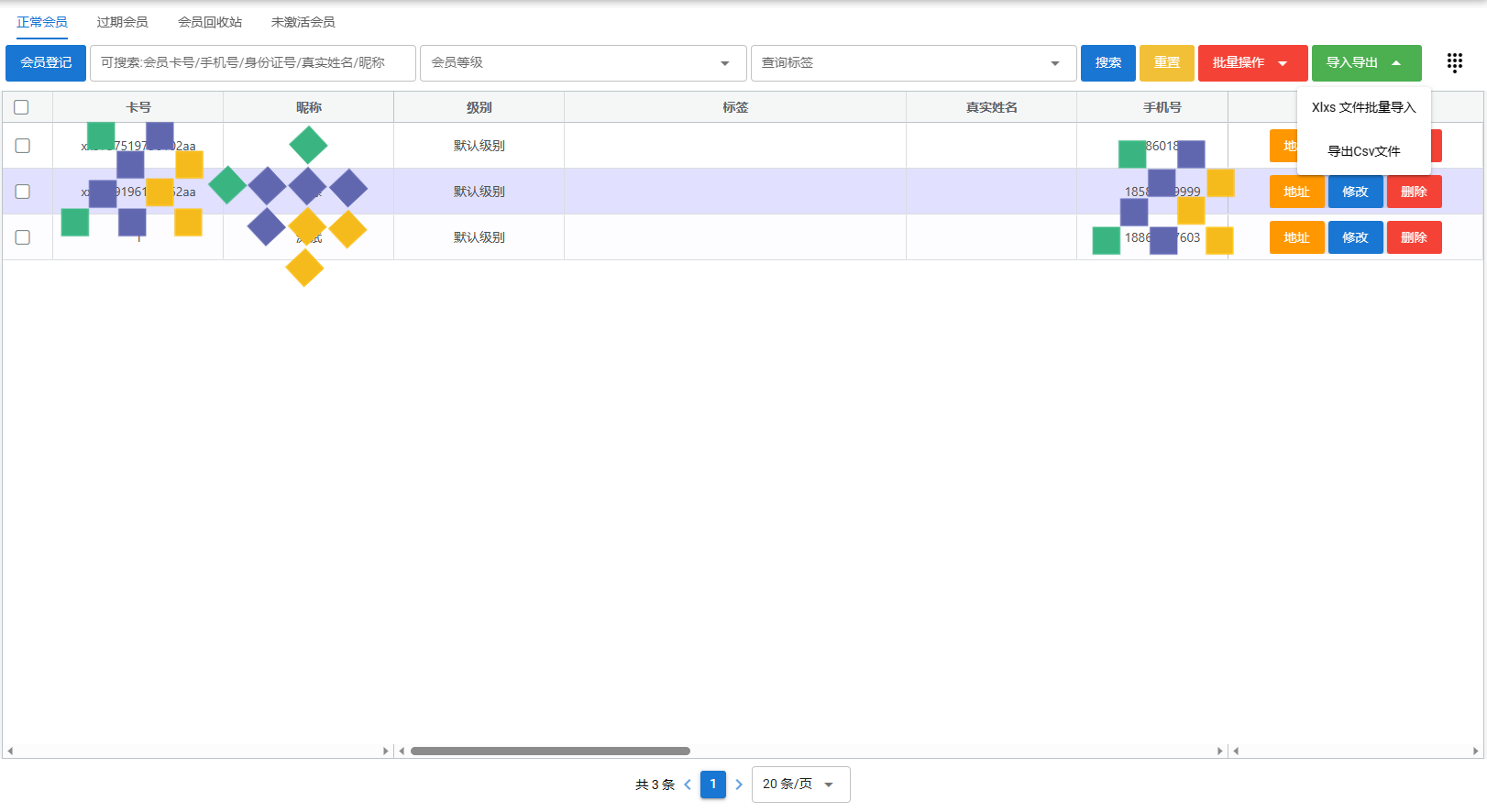Image resolution: width=1487 pixels, height=812 pixels.
Task: Check the first member row checkbox
Action: click(23, 146)
